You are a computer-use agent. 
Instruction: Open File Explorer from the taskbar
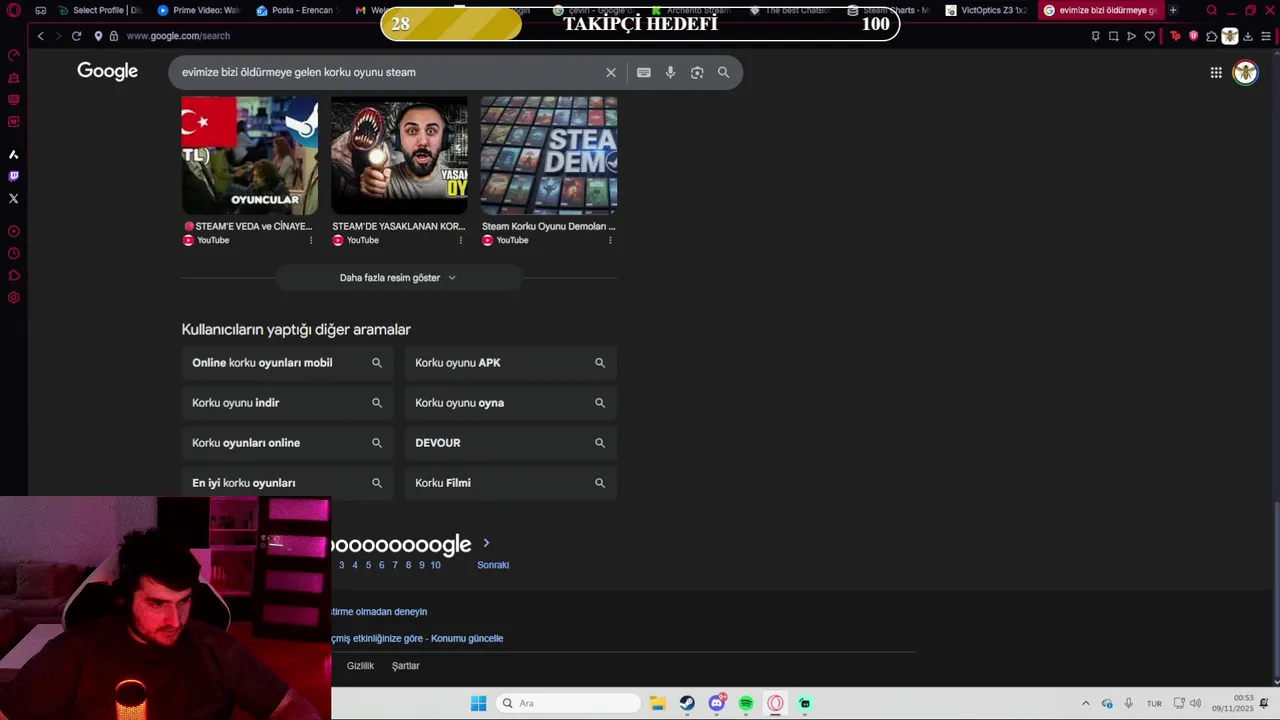coord(657,703)
